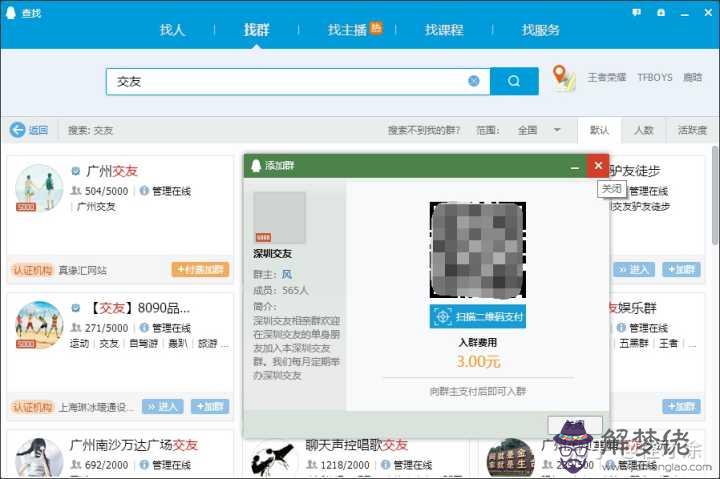Open the 广州交友 group title
This screenshot has height=479, width=720.
(112, 171)
